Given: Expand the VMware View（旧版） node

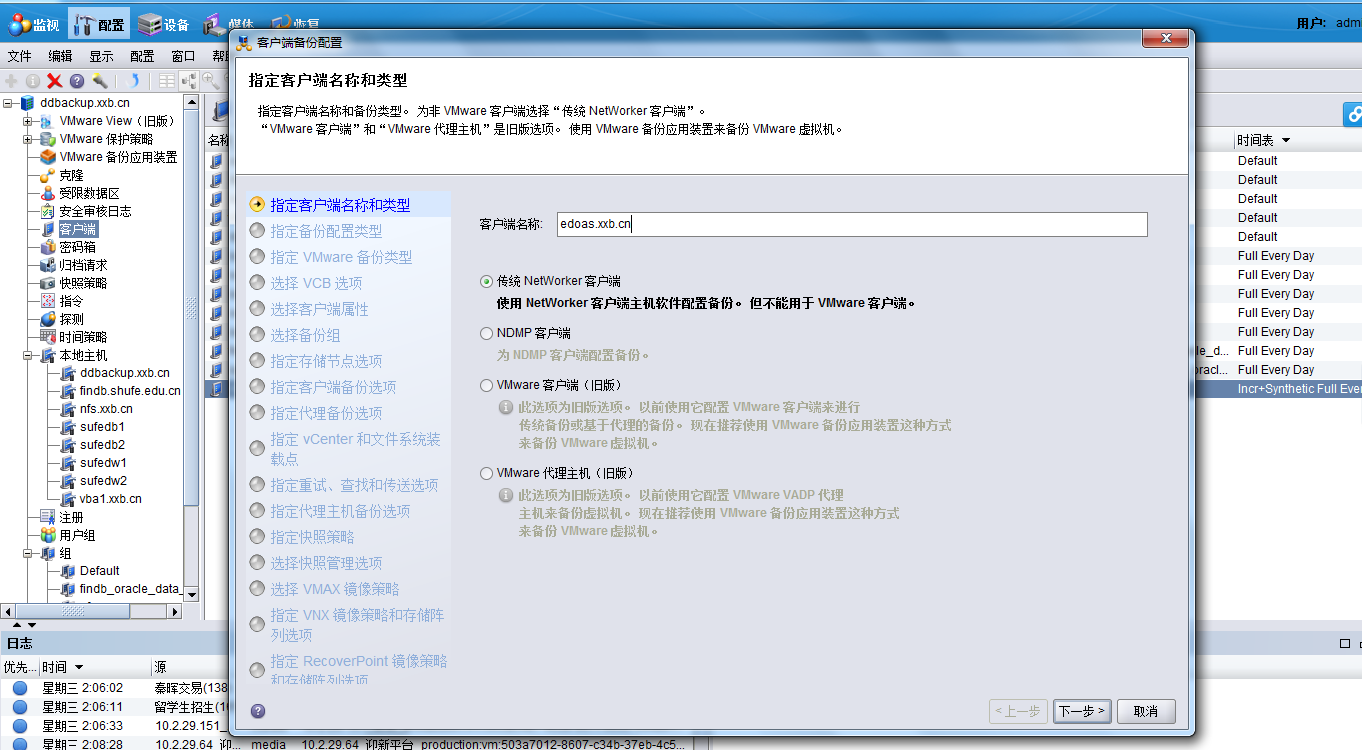Looking at the screenshot, I should point(28,121).
